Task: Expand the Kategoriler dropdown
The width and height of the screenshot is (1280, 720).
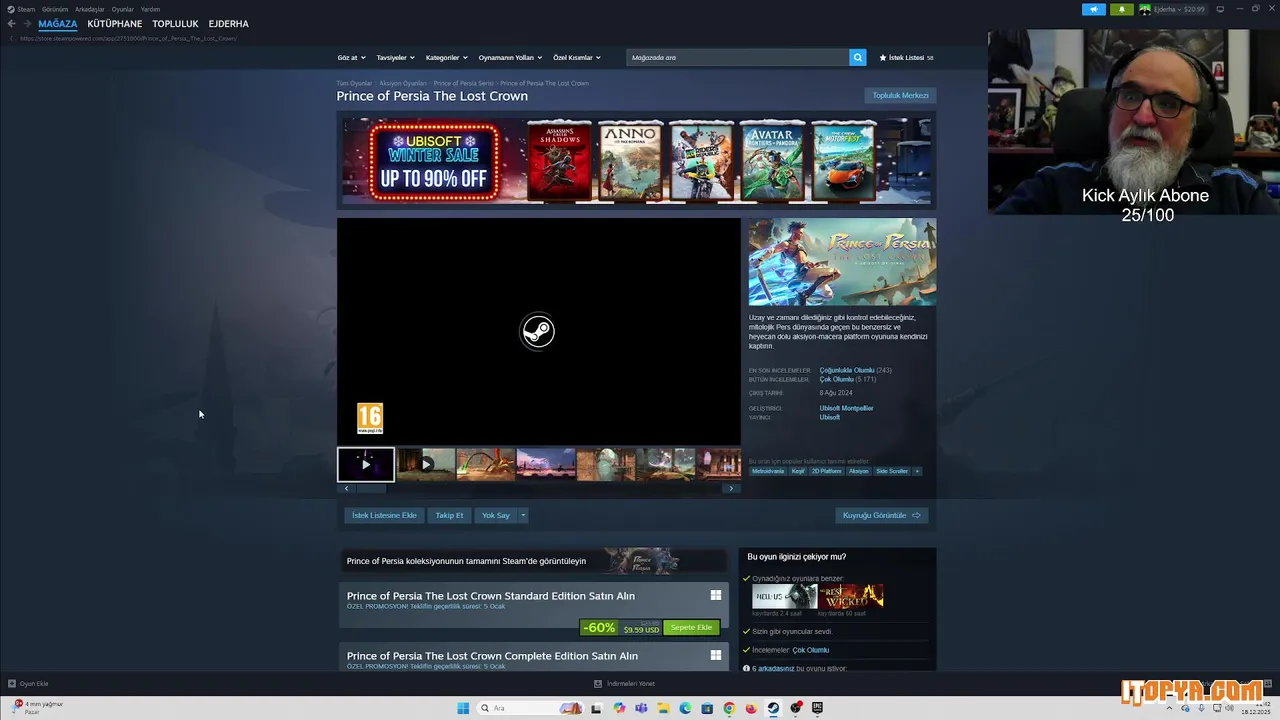Action: pos(446,58)
